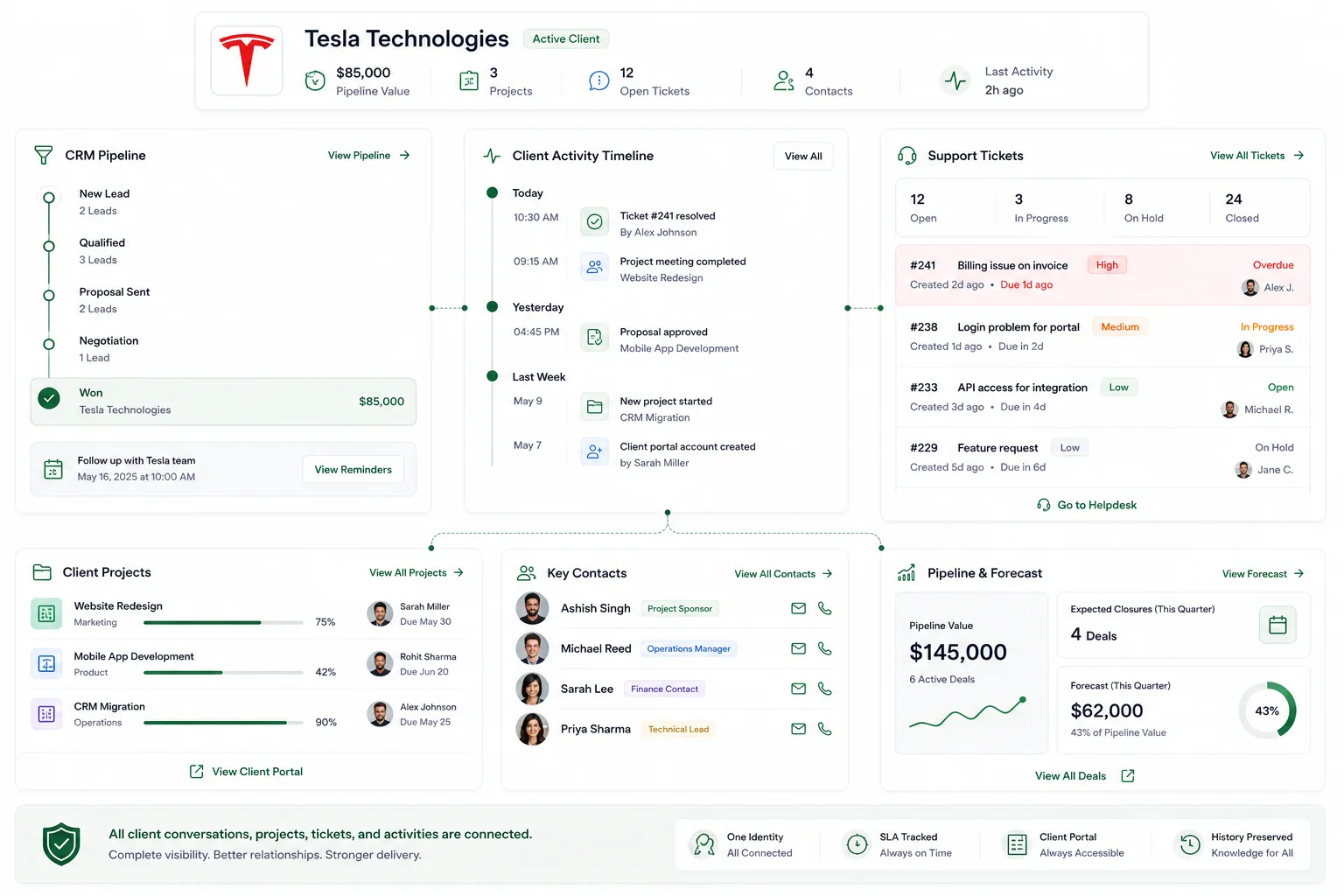Click the Ticket #241 resolved check icon
Screen dimensions: 1344x896
point(595,222)
